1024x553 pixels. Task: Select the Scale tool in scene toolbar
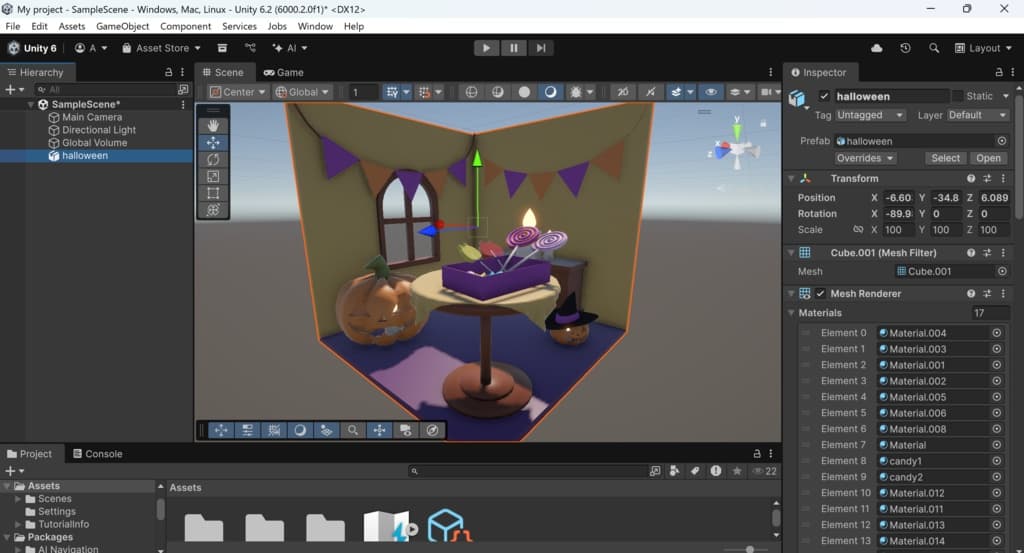click(x=213, y=177)
